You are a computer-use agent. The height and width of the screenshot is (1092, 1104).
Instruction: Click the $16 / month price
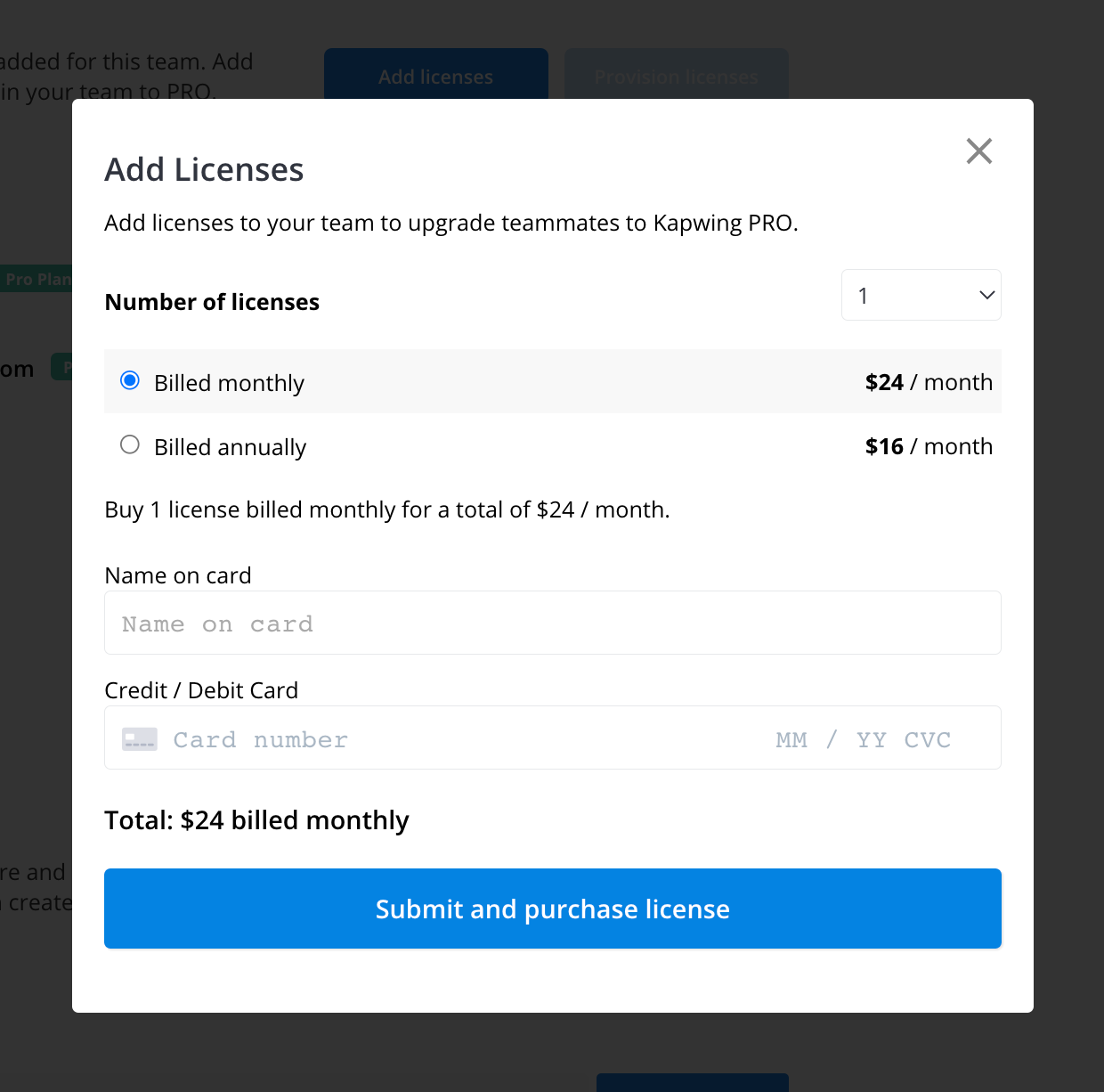[x=928, y=446]
